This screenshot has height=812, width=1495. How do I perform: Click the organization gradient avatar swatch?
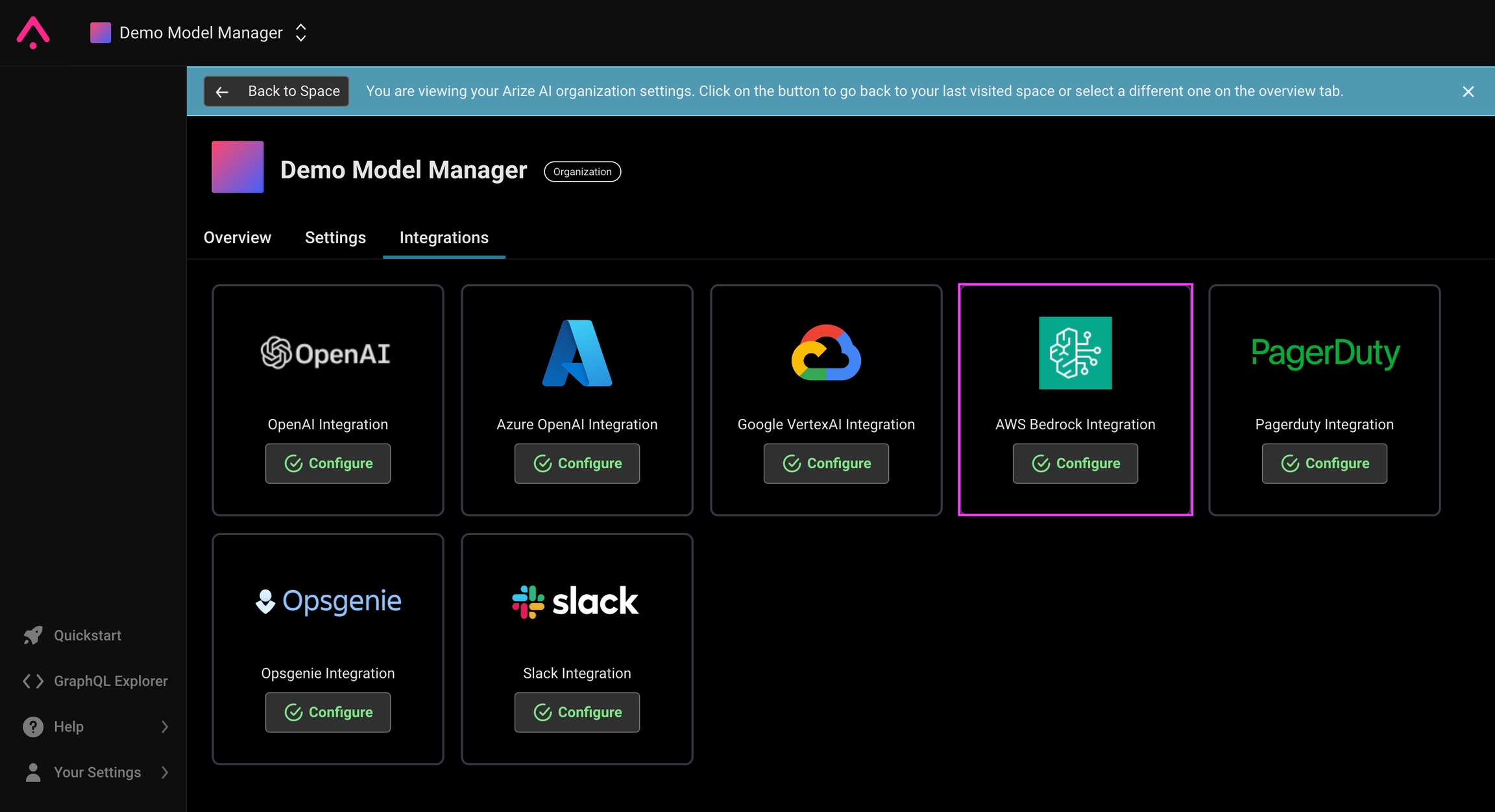[x=237, y=167]
